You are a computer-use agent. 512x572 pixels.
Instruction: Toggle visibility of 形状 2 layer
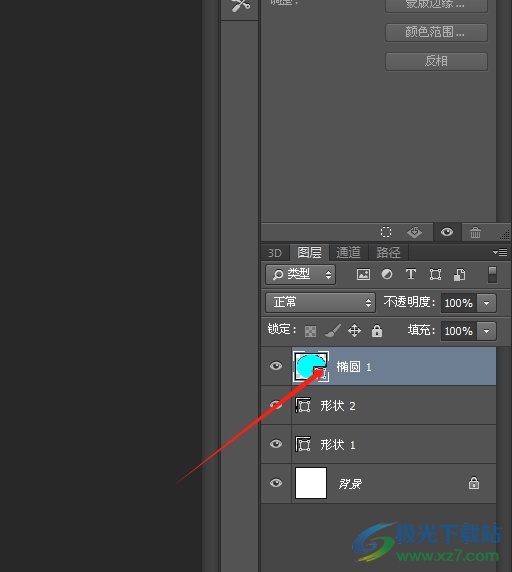(276, 405)
